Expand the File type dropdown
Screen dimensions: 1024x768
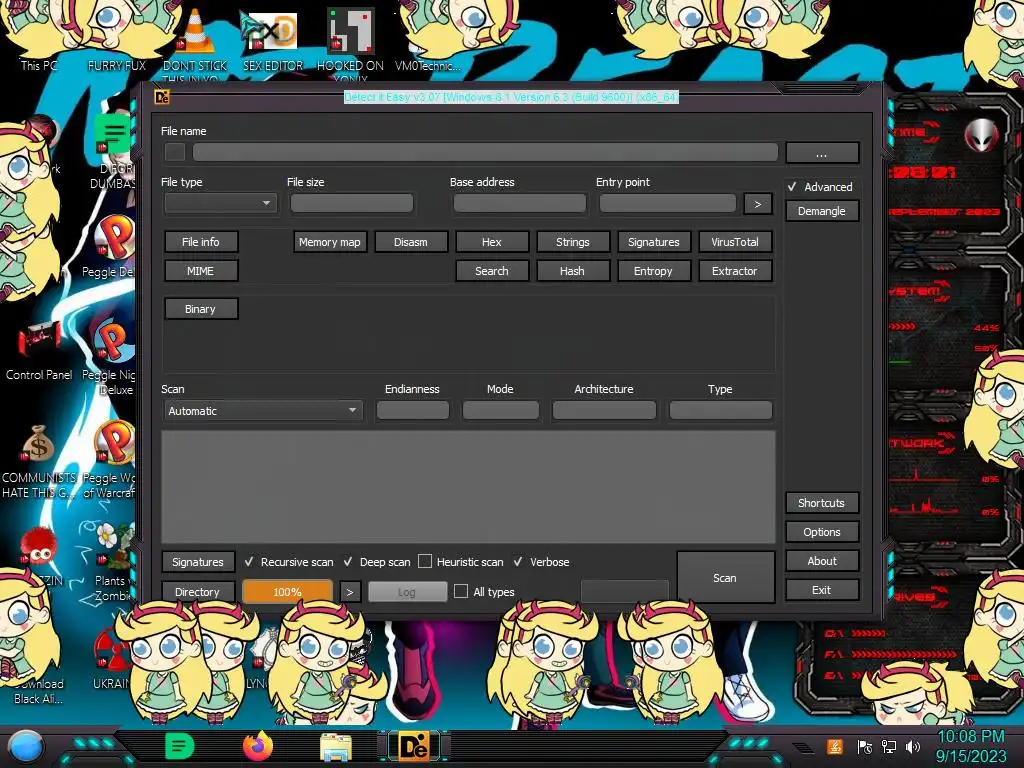click(x=221, y=203)
